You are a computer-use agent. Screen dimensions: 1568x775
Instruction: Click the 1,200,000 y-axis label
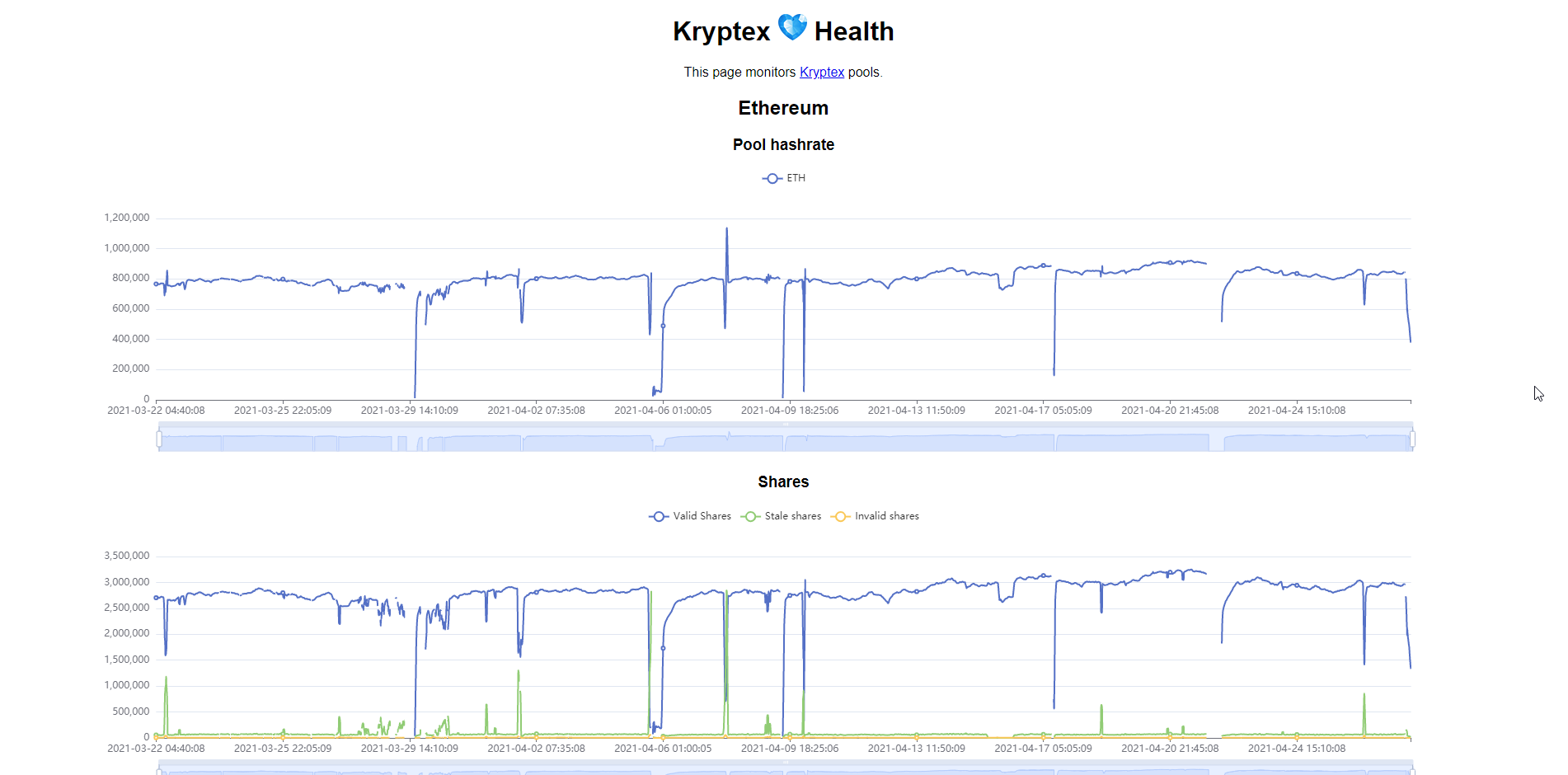pyautogui.click(x=127, y=218)
